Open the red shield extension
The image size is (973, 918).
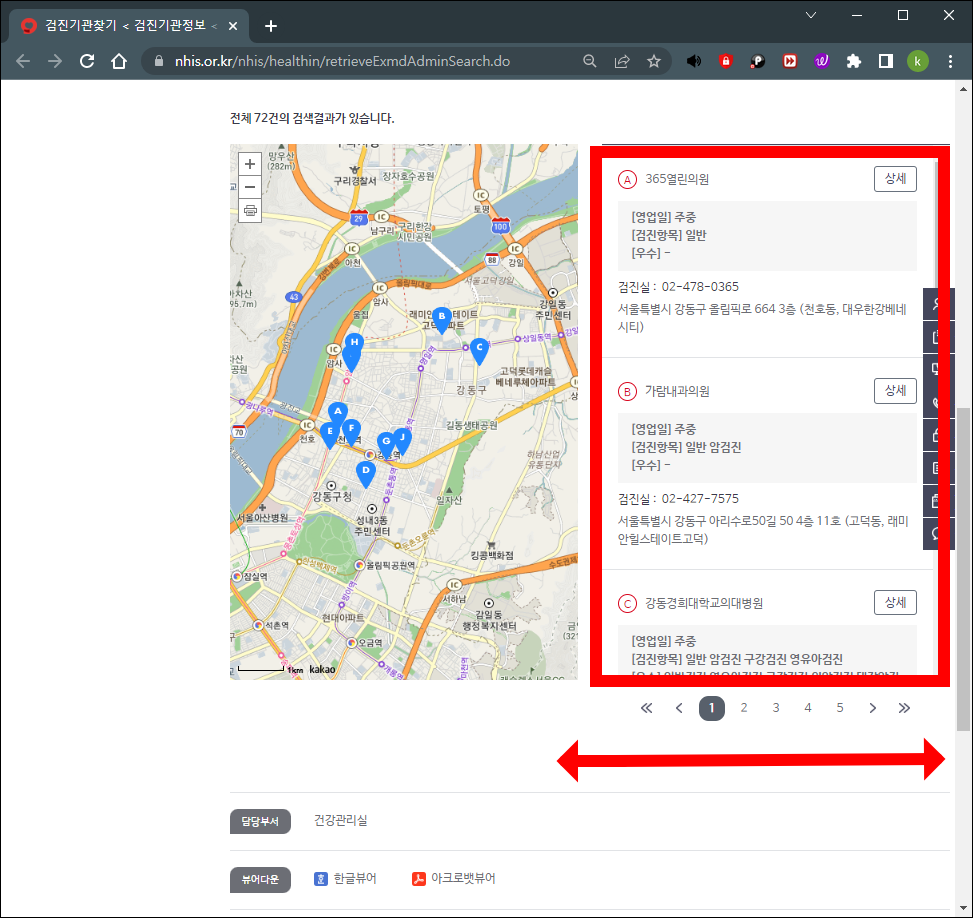(725, 61)
